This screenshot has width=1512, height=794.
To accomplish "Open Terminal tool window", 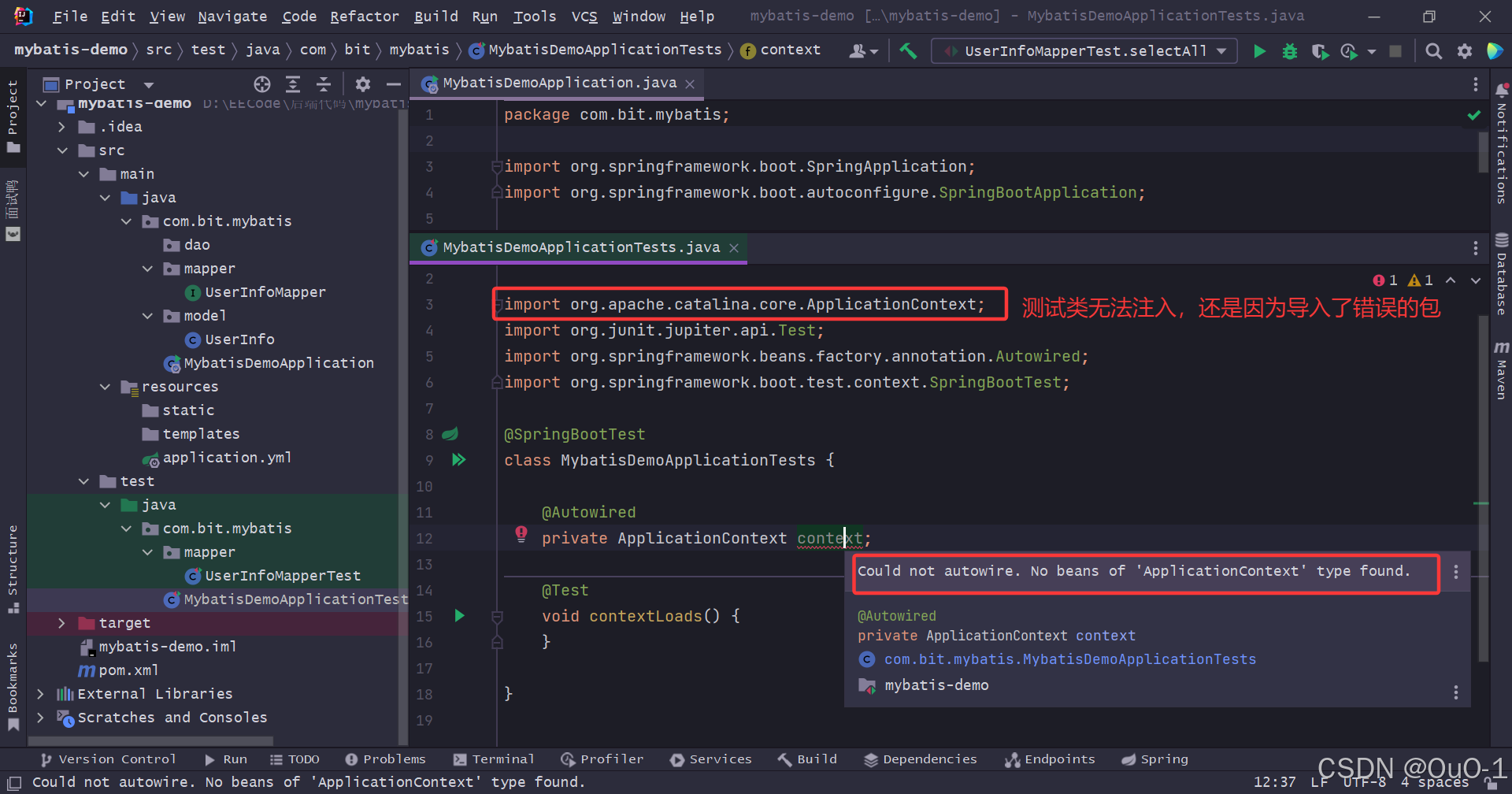I will (x=494, y=759).
